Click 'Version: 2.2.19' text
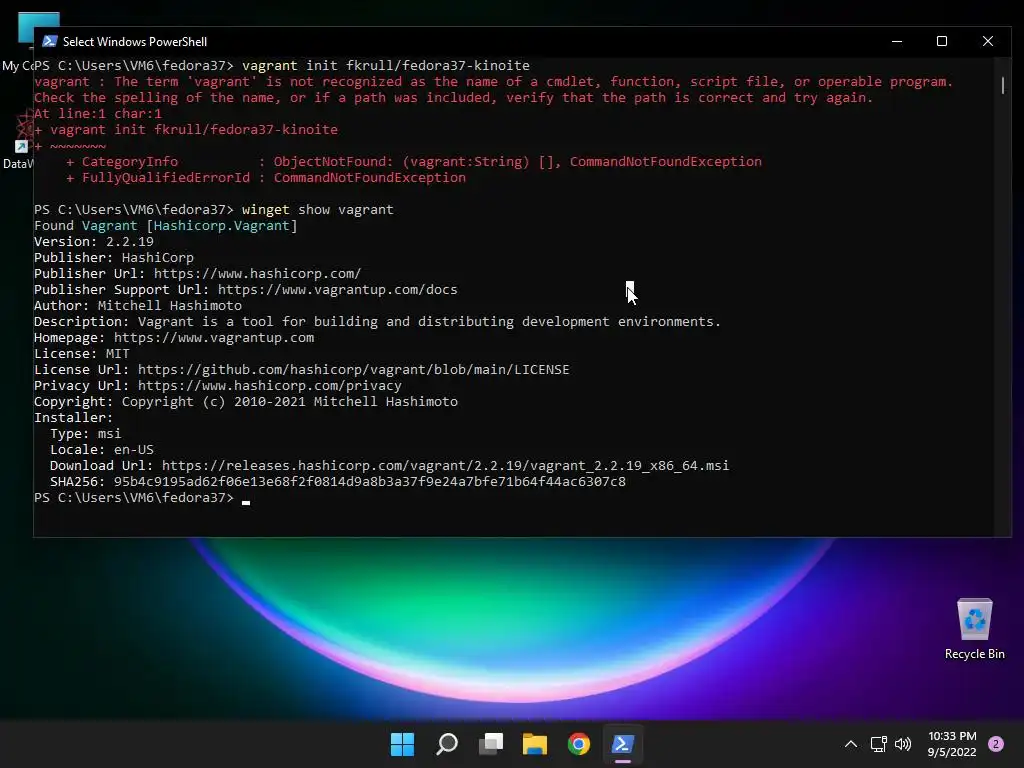1024x768 pixels. pyautogui.click(x=94, y=242)
